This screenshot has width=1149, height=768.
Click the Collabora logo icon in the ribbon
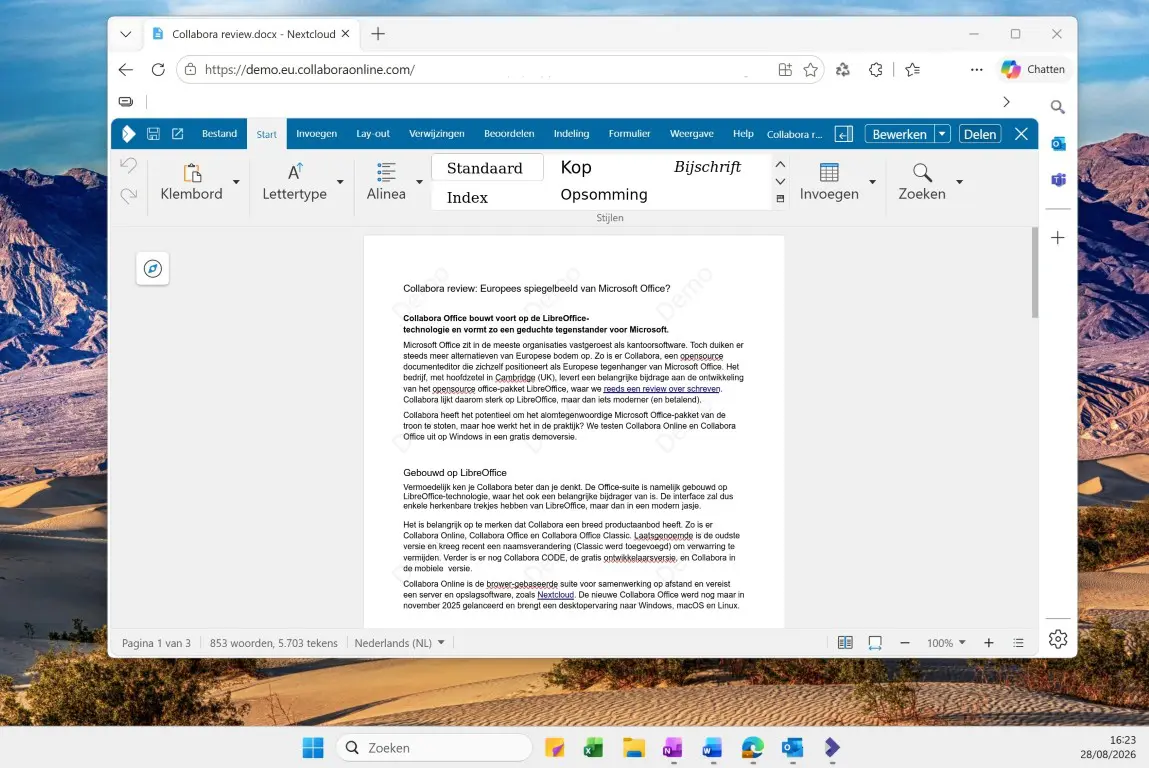point(128,133)
